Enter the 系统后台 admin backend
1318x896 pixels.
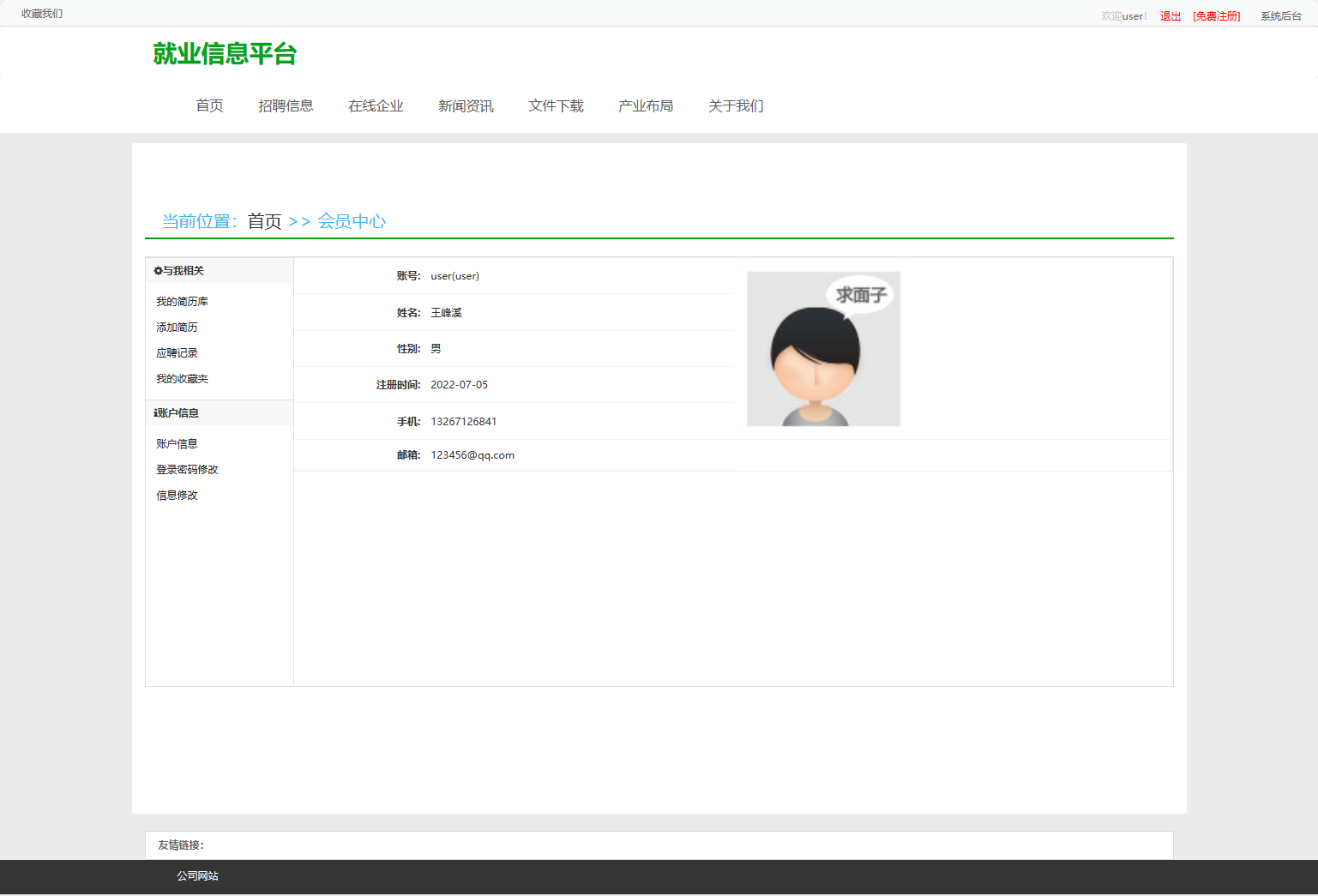pyautogui.click(x=1281, y=15)
